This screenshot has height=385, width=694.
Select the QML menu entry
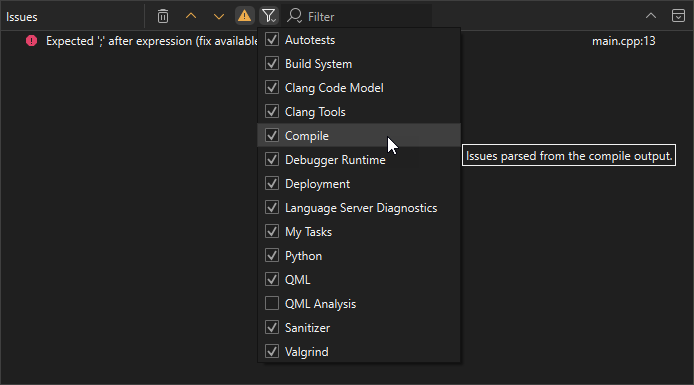point(359,279)
